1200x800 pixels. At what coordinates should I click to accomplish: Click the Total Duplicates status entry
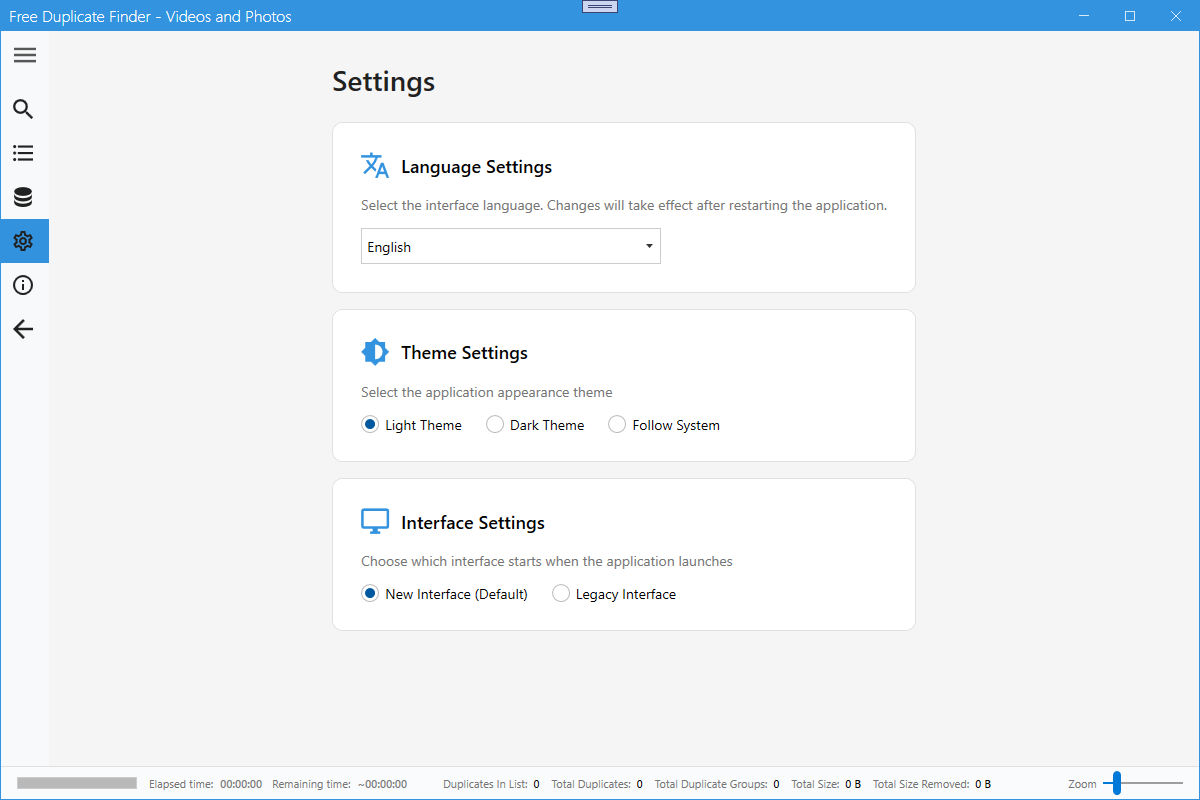pyautogui.click(x=597, y=784)
